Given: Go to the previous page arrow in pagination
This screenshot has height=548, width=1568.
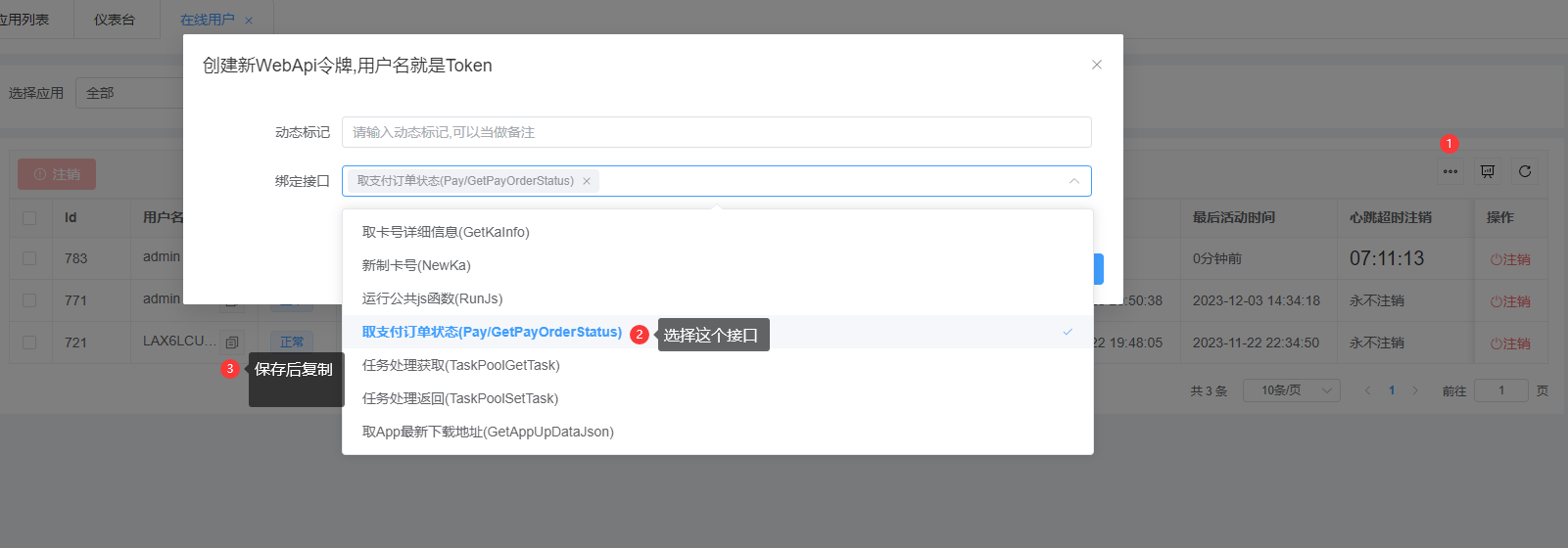Looking at the screenshot, I should point(1367,390).
